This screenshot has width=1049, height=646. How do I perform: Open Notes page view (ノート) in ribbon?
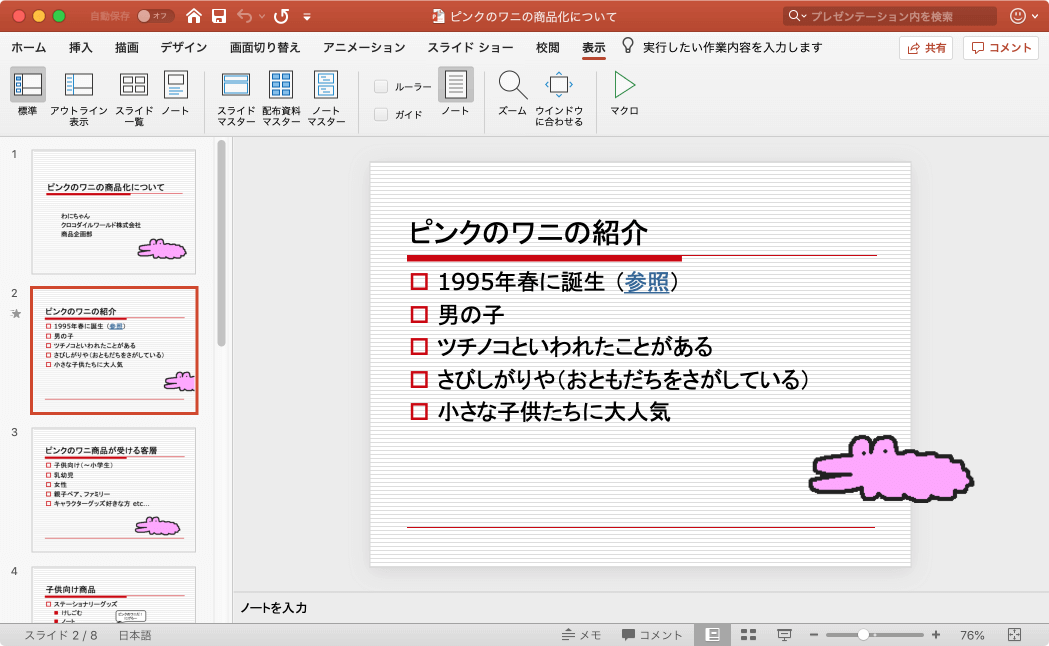(x=175, y=92)
